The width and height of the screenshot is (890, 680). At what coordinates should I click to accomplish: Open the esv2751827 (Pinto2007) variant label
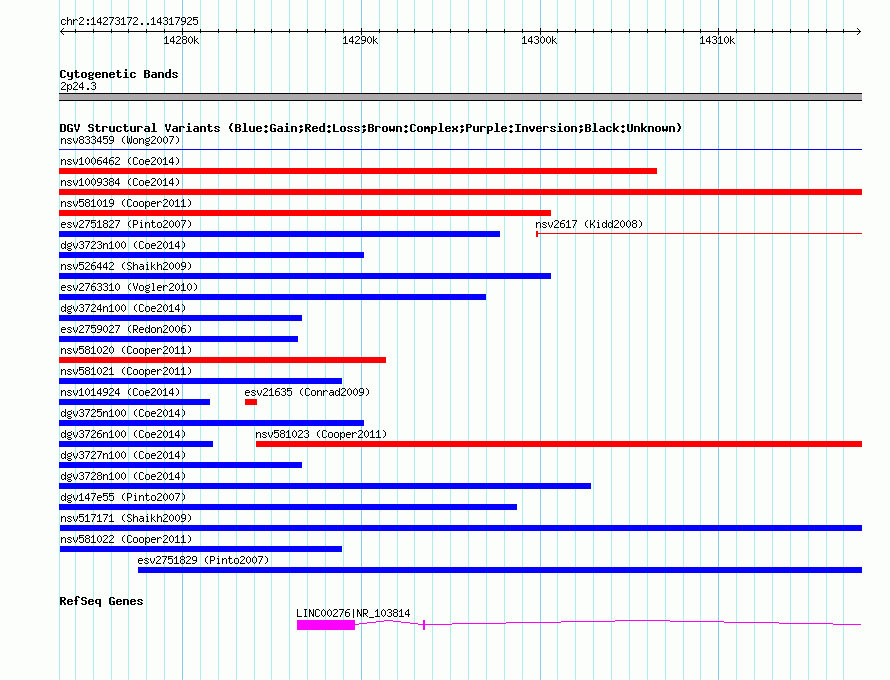126,224
